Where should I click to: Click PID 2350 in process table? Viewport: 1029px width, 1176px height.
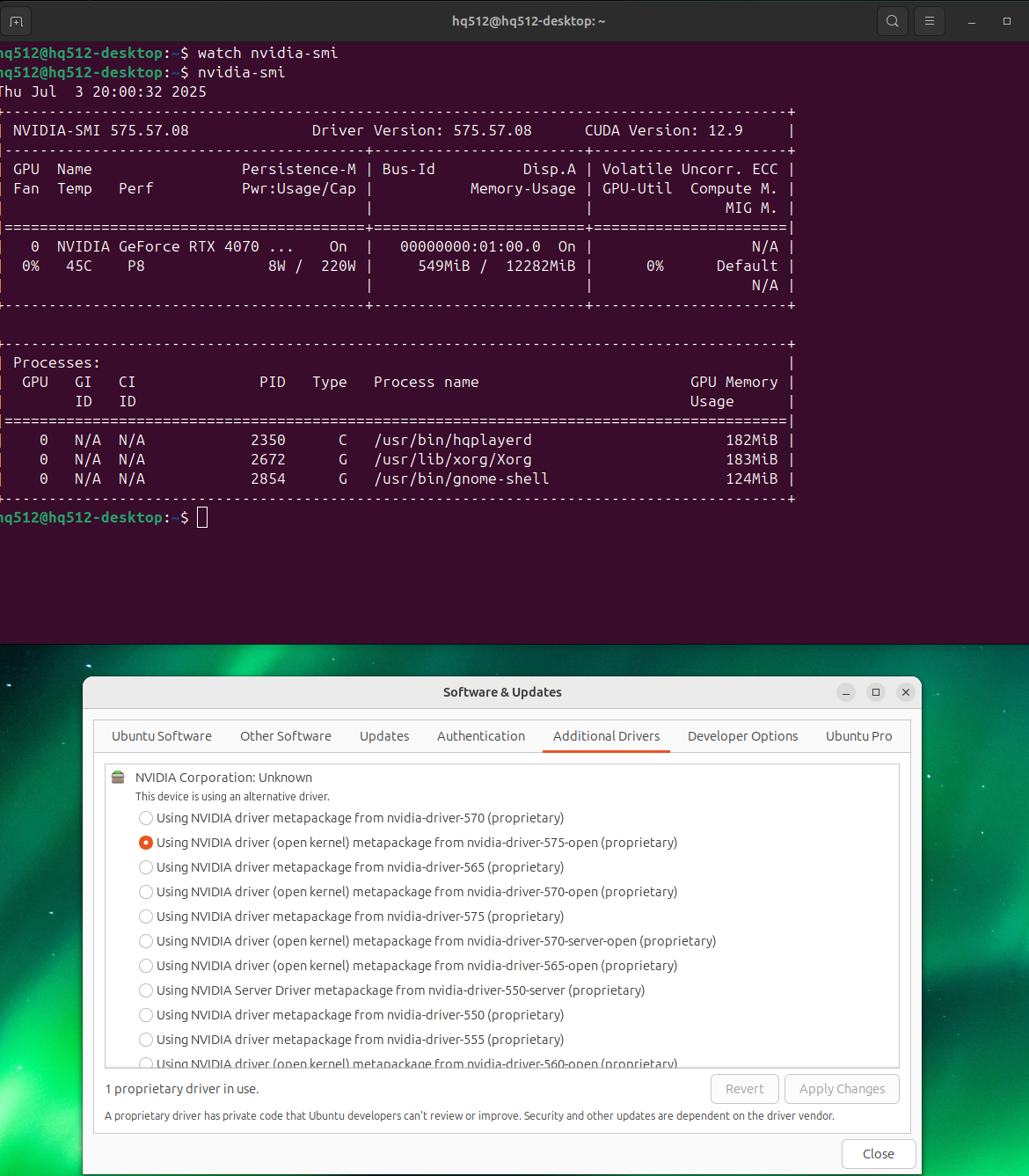[268, 440]
